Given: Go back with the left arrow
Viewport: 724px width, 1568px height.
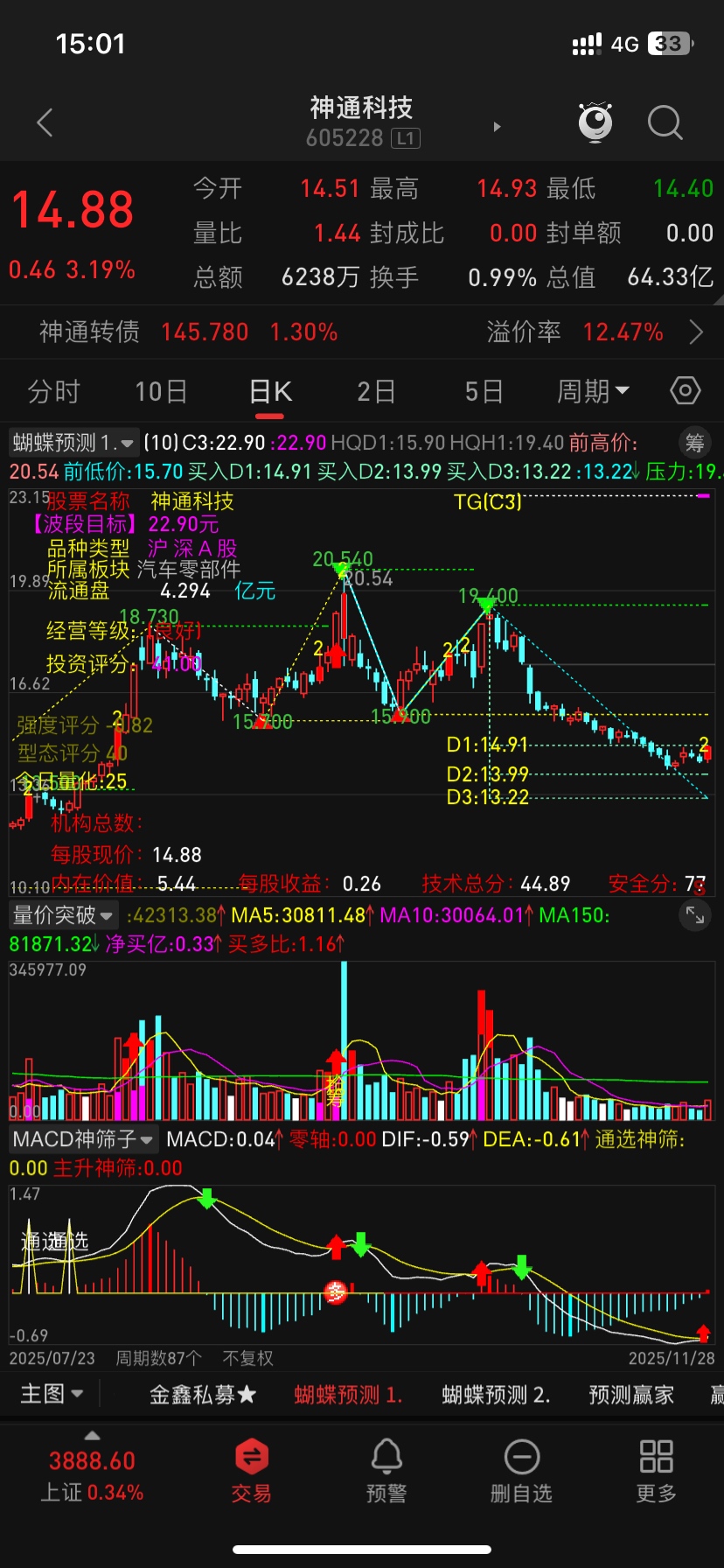Looking at the screenshot, I should [x=45, y=122].
